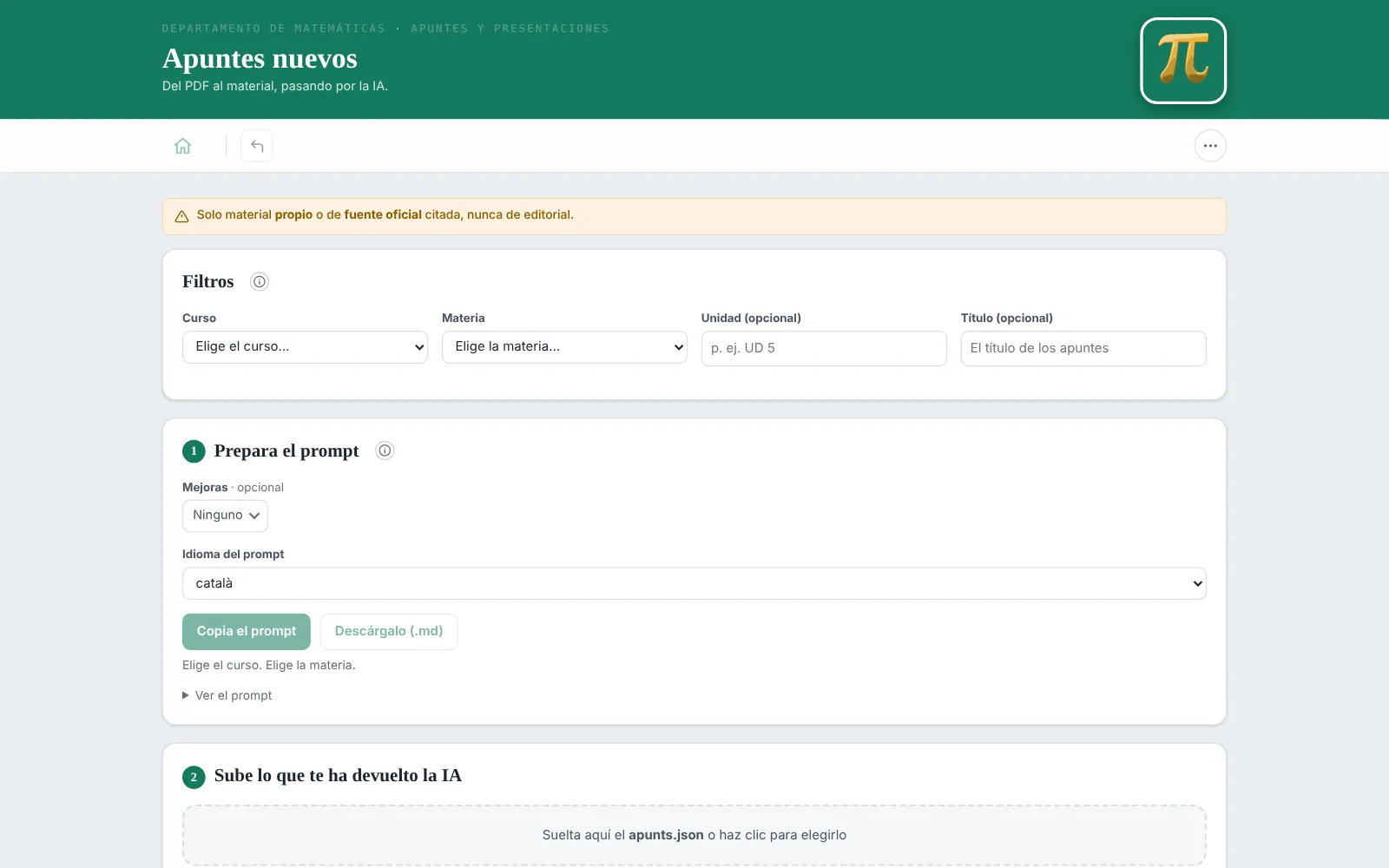Click Descárgalo (.md) button
Viewport: 1389px width, 868px height.
(x=389, y=632)
